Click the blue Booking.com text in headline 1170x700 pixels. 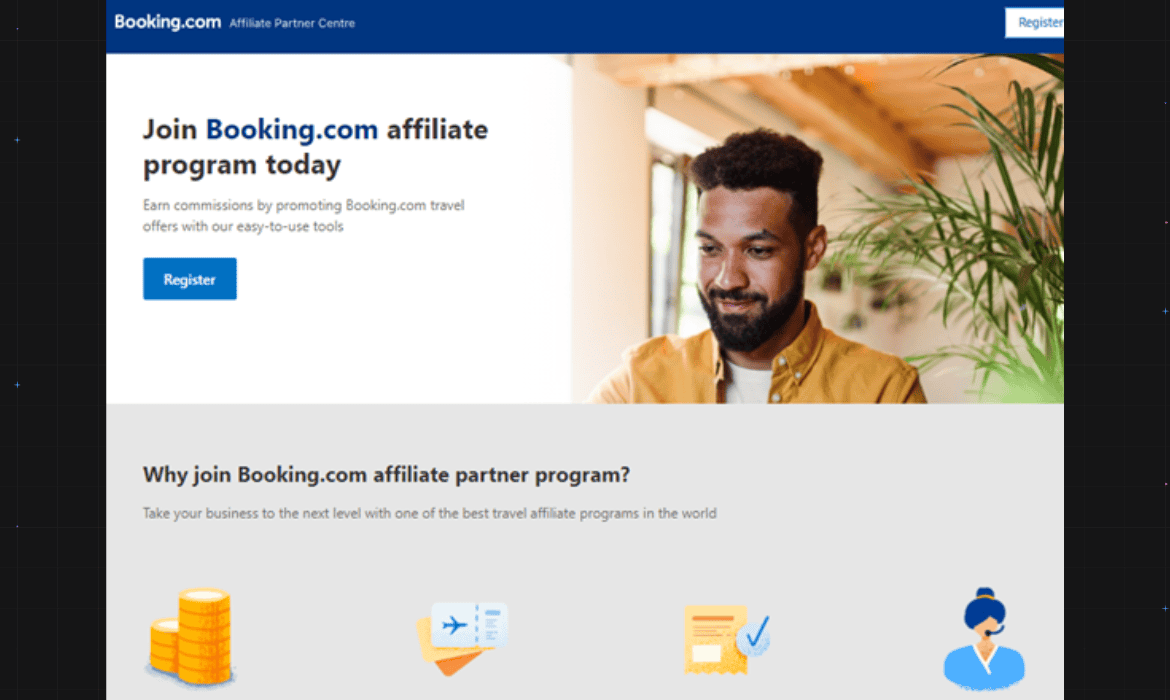pyautogui.click(x=292, y=130)
